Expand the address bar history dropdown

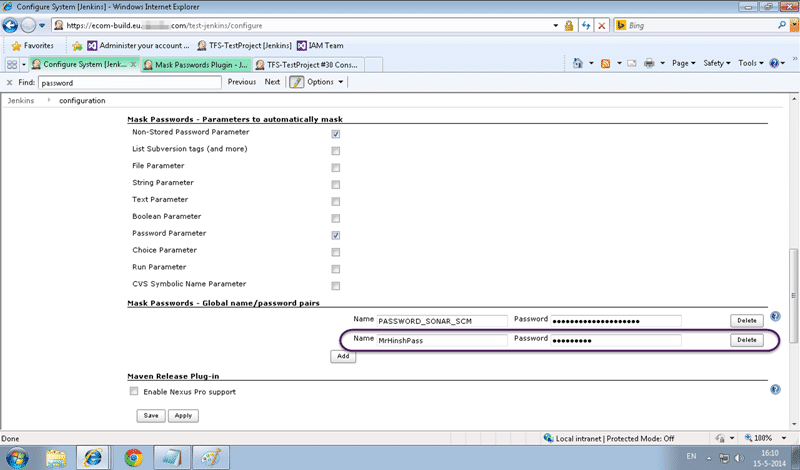click(x=556, y=26)
